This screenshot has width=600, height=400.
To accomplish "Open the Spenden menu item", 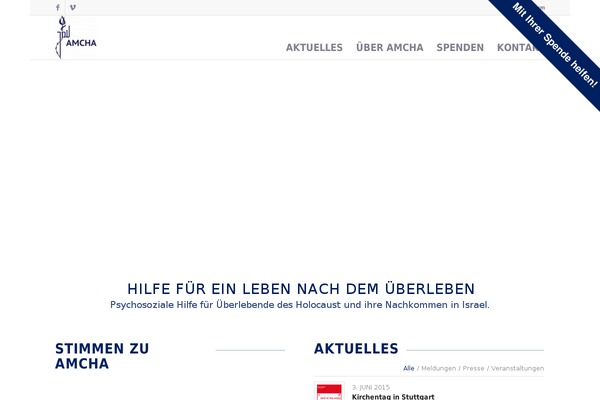I will (x=460, y=47).
